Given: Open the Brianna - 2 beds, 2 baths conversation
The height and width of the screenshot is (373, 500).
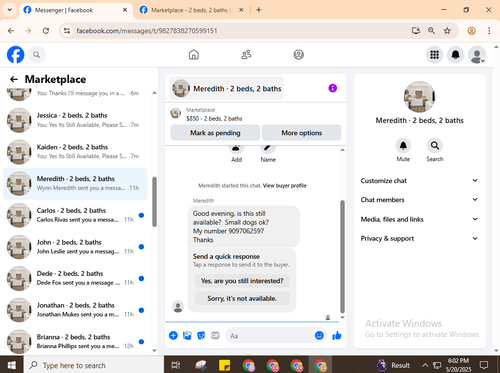Looking at the screenshot, I should (75, 341).
